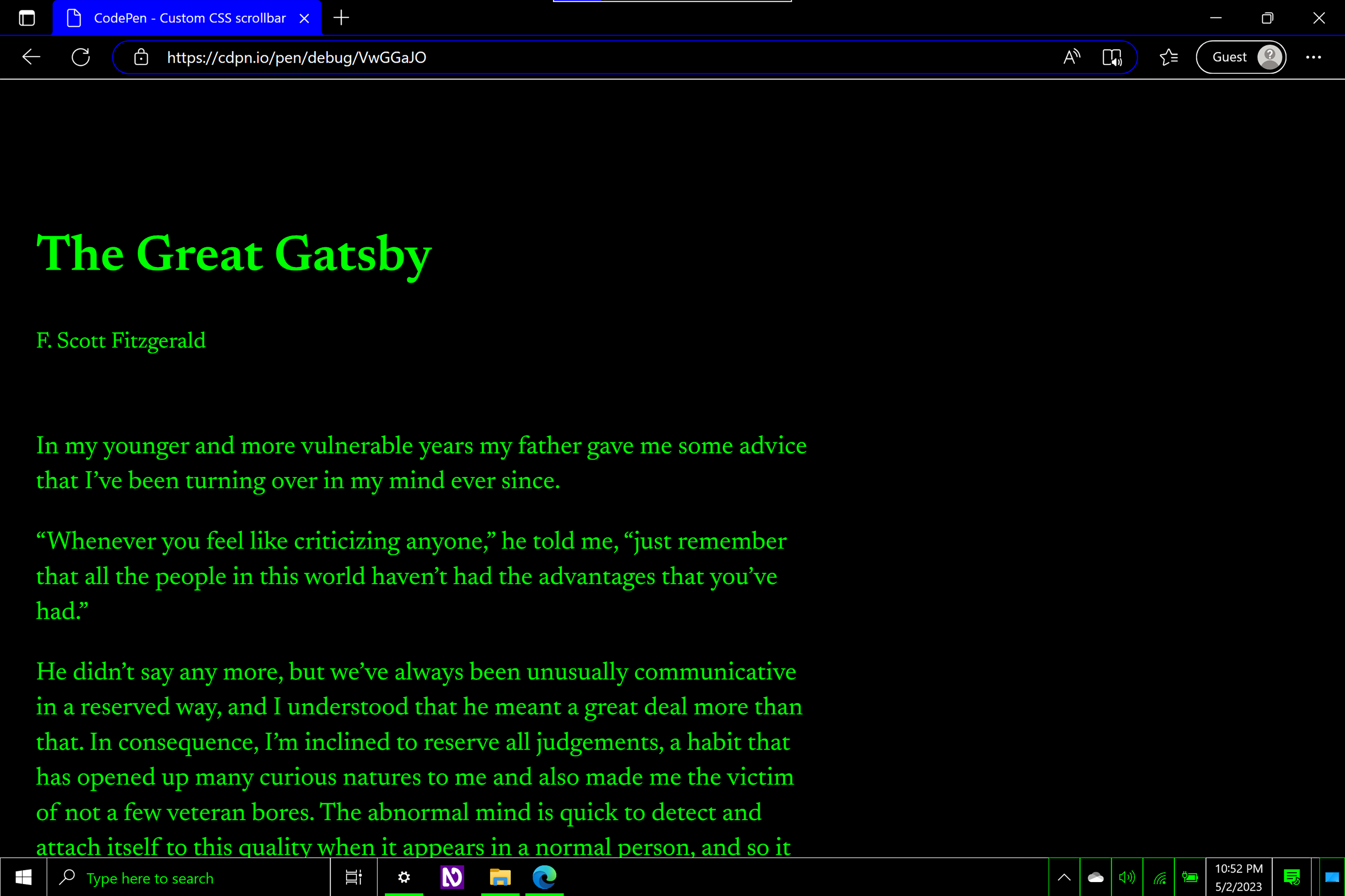Start Read Aloud for this page
The image size is (1345, 896).
coord(1072,57)
